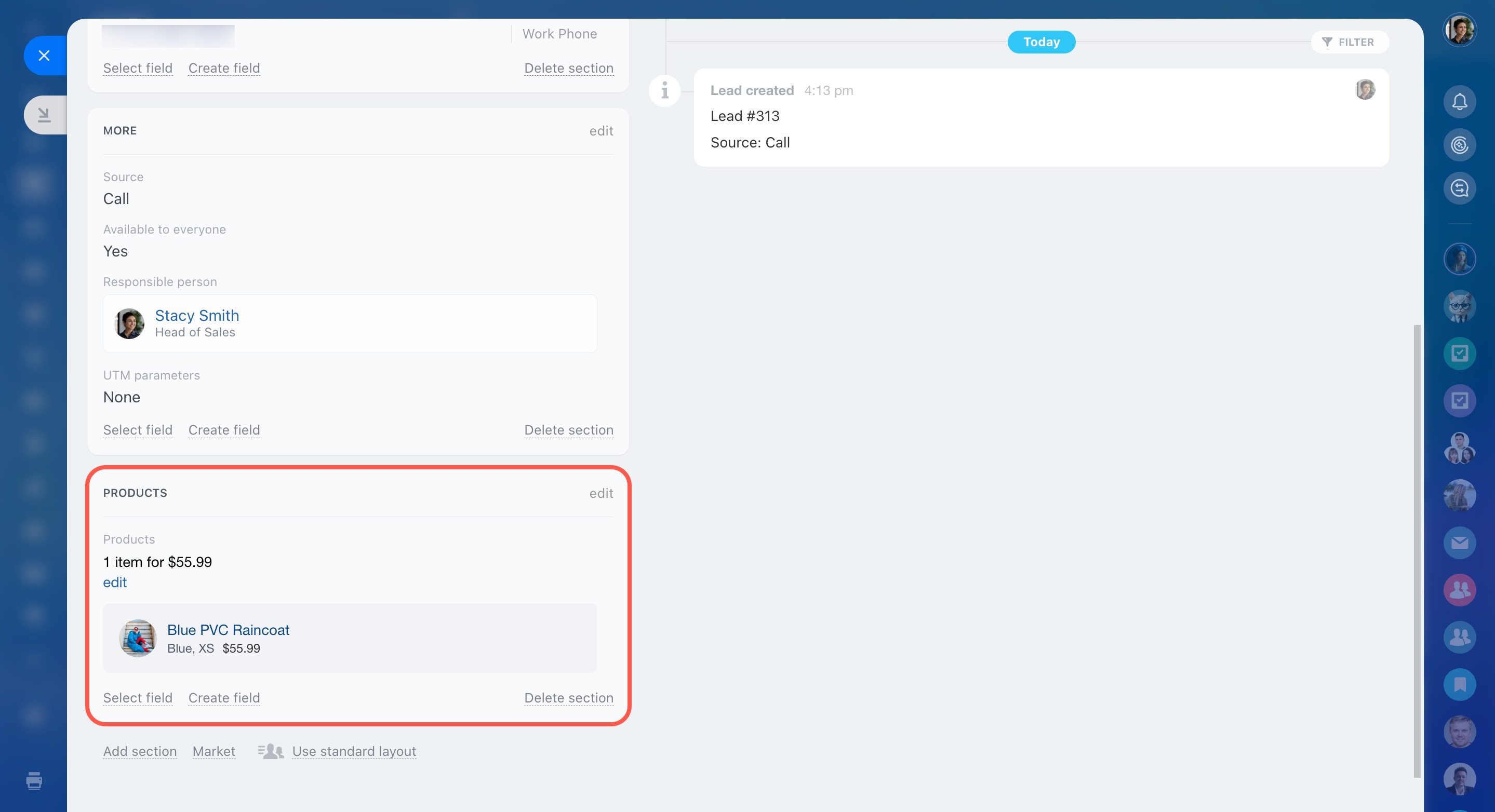1495x812 pixels.
Task: Open the print icon at bottom left
Action: pos(34,780)
